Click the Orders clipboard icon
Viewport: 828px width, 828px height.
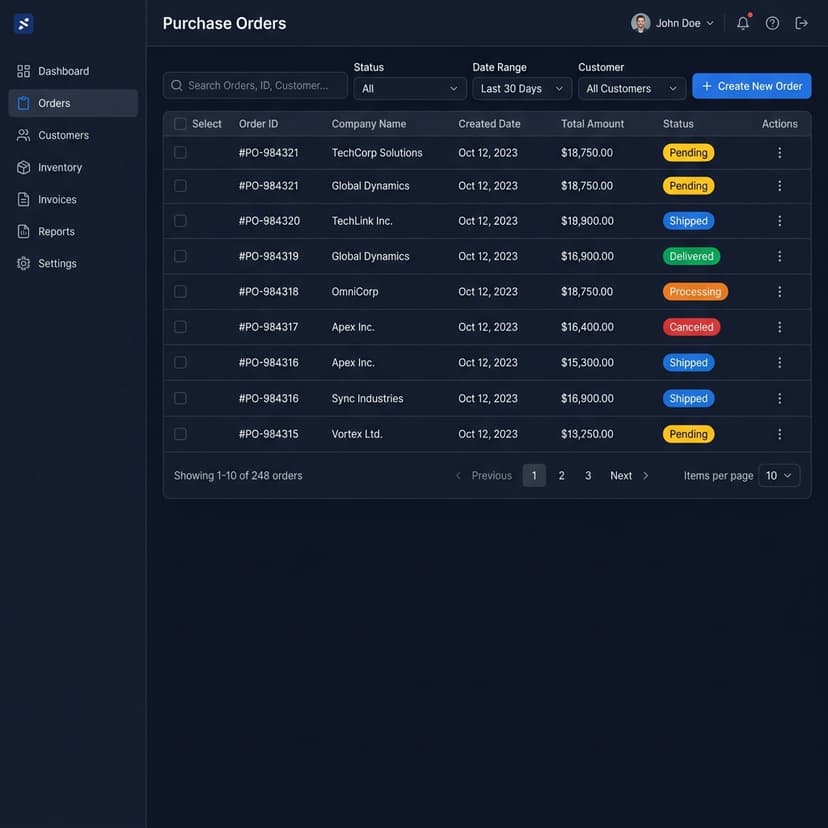pyautogui.click(x=23, y=103)
